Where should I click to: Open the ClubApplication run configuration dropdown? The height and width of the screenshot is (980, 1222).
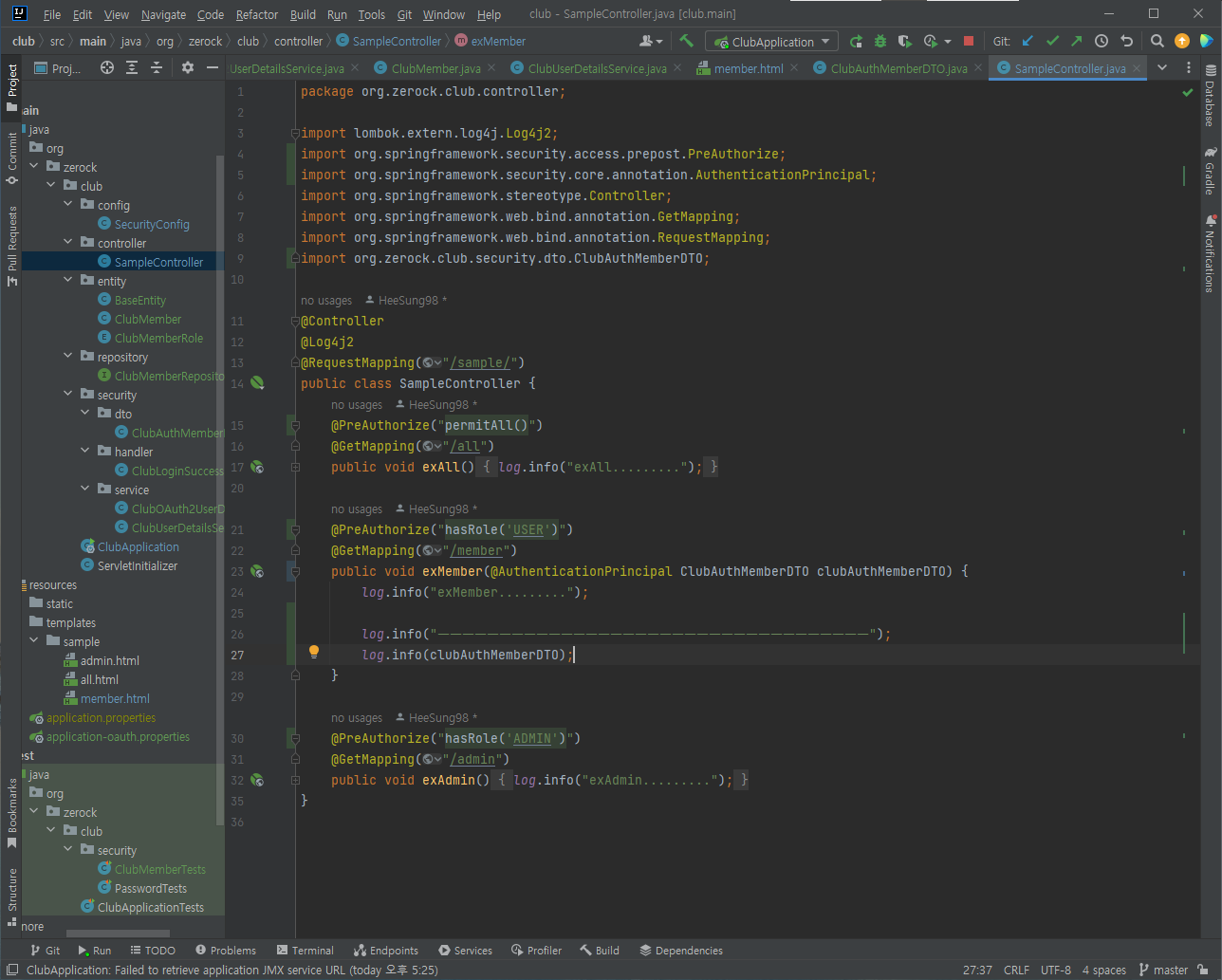[x=772, y=42]
